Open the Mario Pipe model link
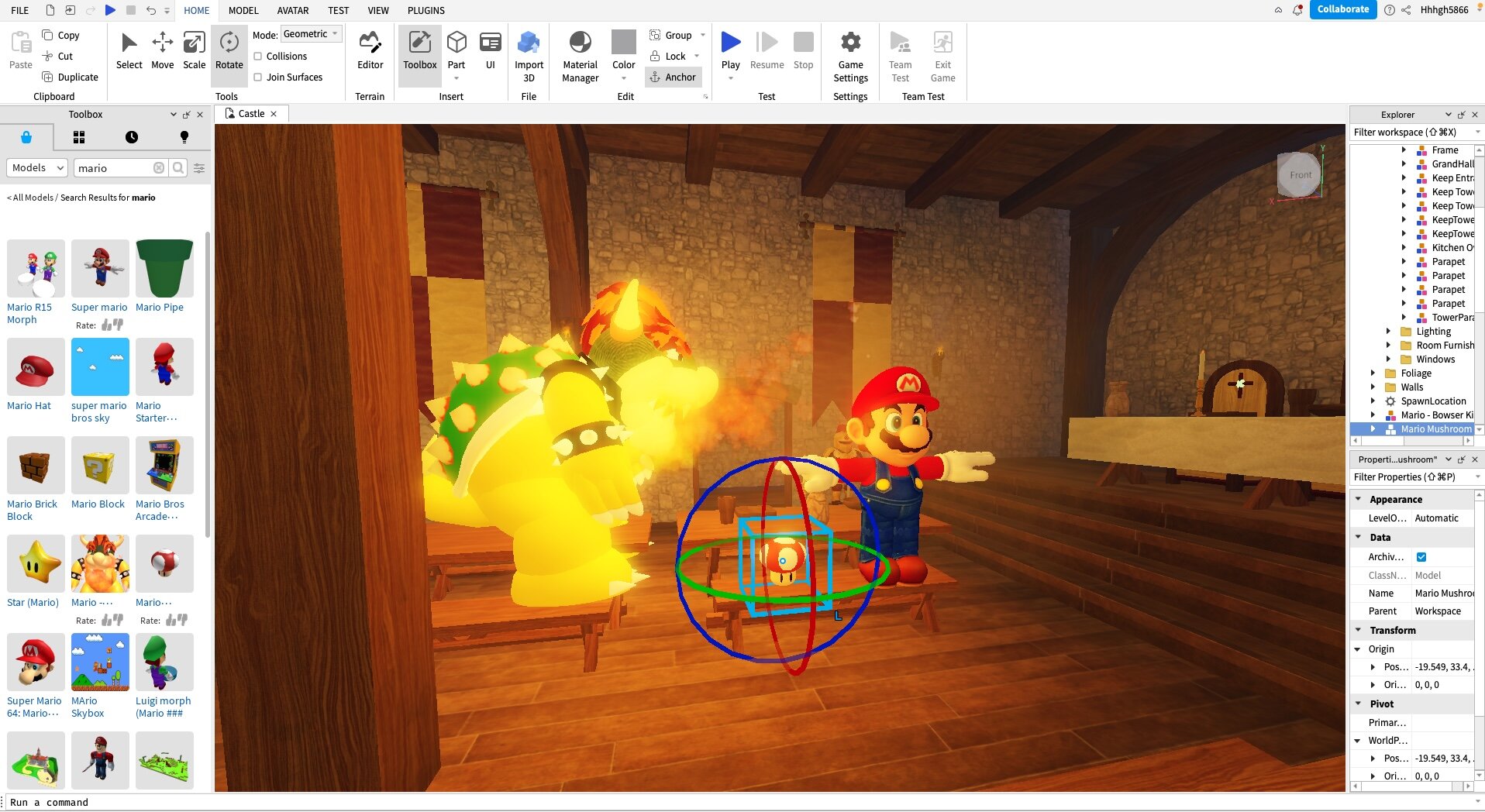The image size is (1485, 812). (x=160, y=307)
